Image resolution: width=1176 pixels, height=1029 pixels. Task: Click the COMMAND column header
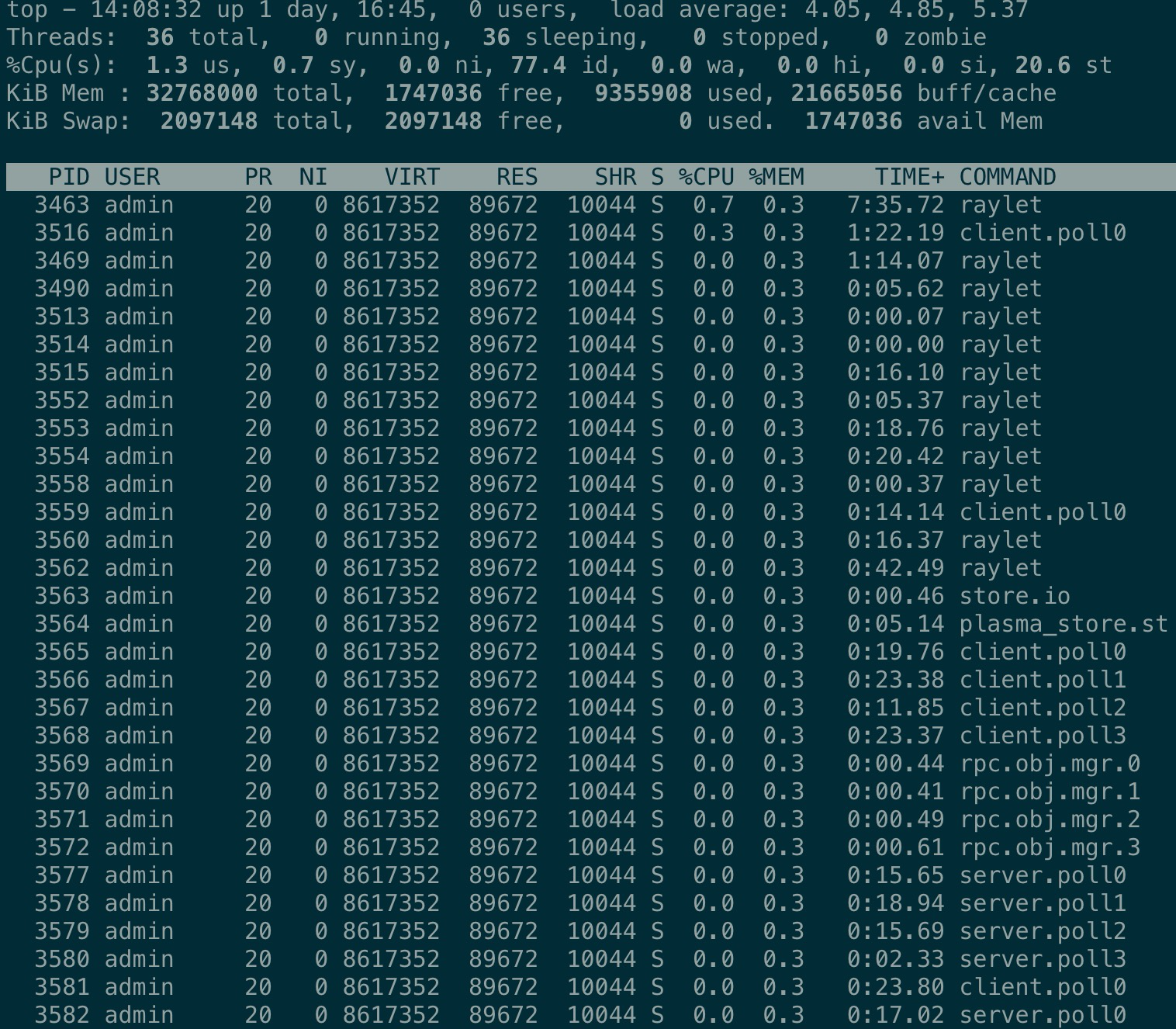1008,177
